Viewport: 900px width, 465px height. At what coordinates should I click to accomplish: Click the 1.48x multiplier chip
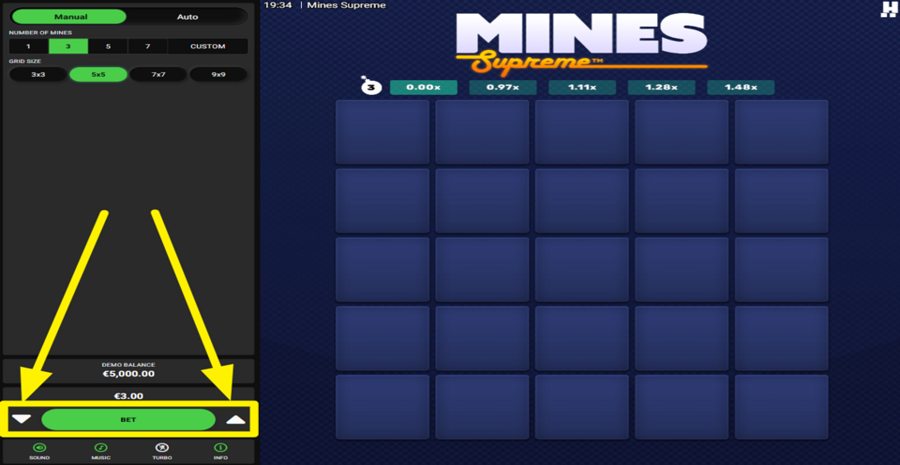click(x=740, y=87)
